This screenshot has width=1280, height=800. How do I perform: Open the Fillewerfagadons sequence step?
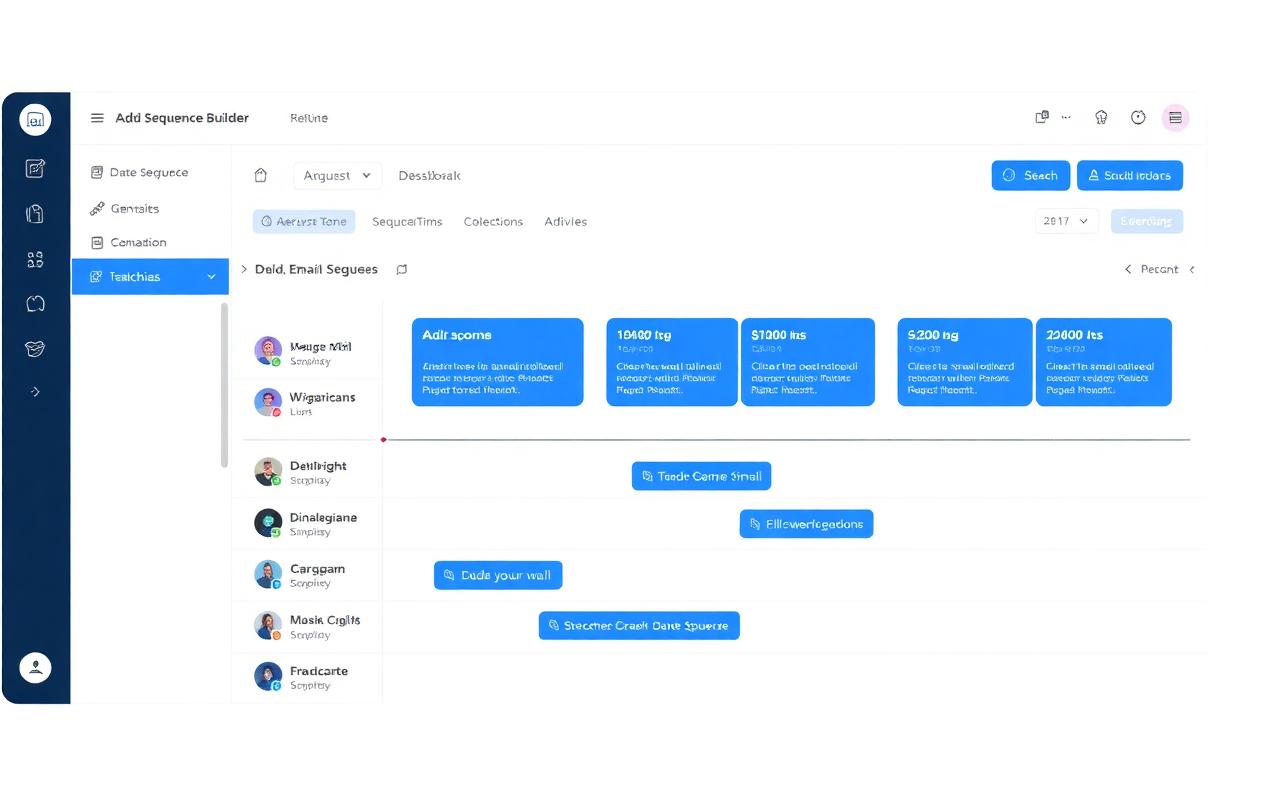806,524
